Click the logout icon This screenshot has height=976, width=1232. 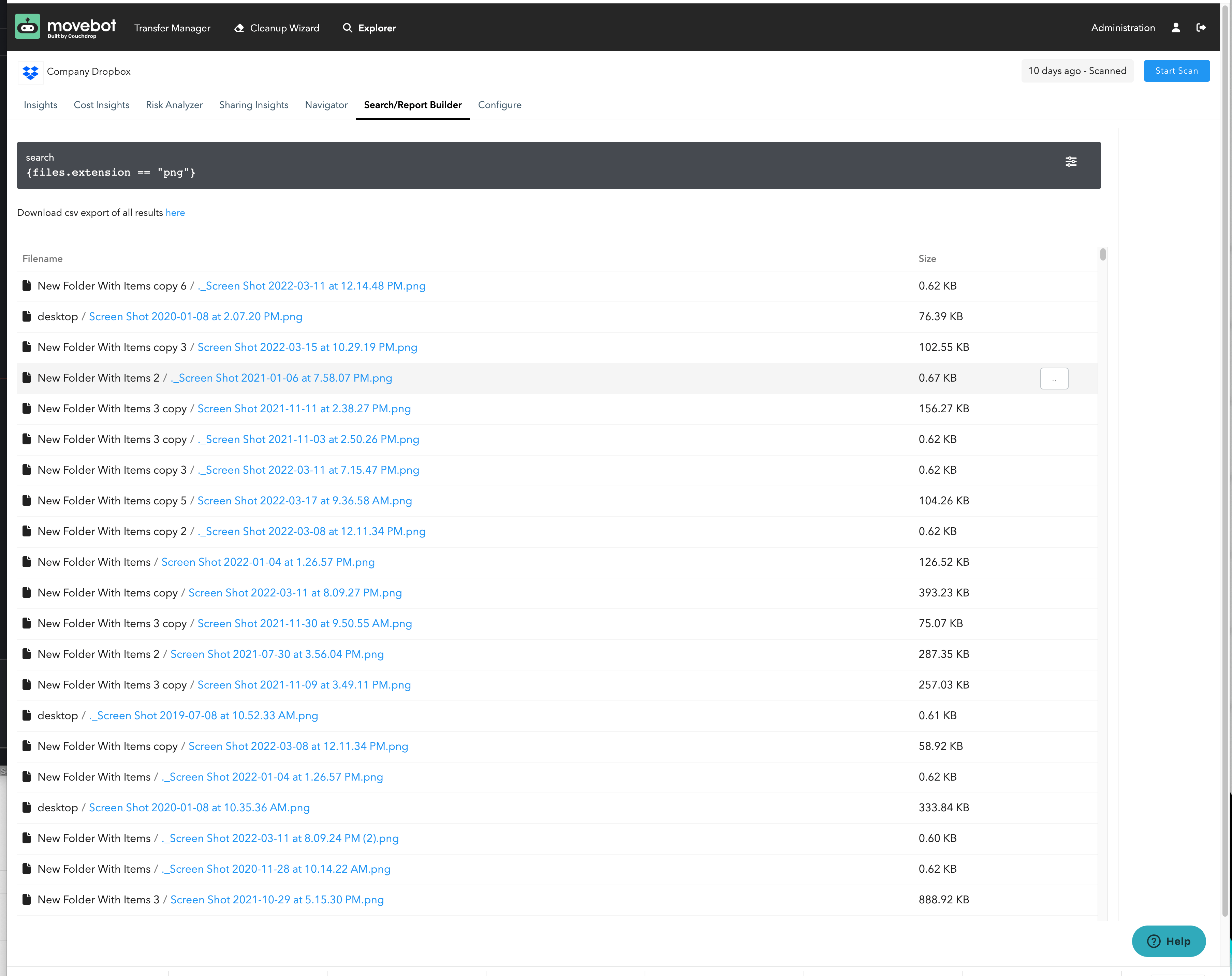tap(1202, 27)
